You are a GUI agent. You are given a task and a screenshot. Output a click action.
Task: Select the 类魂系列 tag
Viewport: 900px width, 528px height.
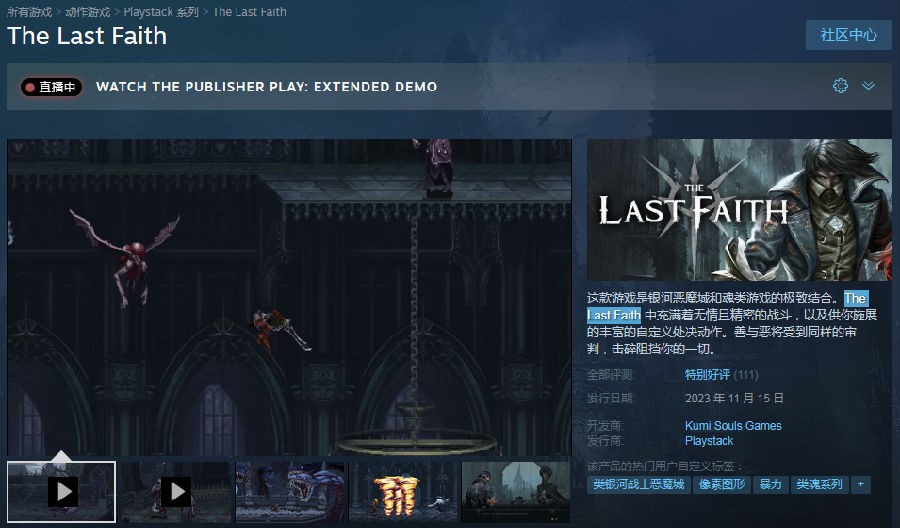[x=819, y=484]
